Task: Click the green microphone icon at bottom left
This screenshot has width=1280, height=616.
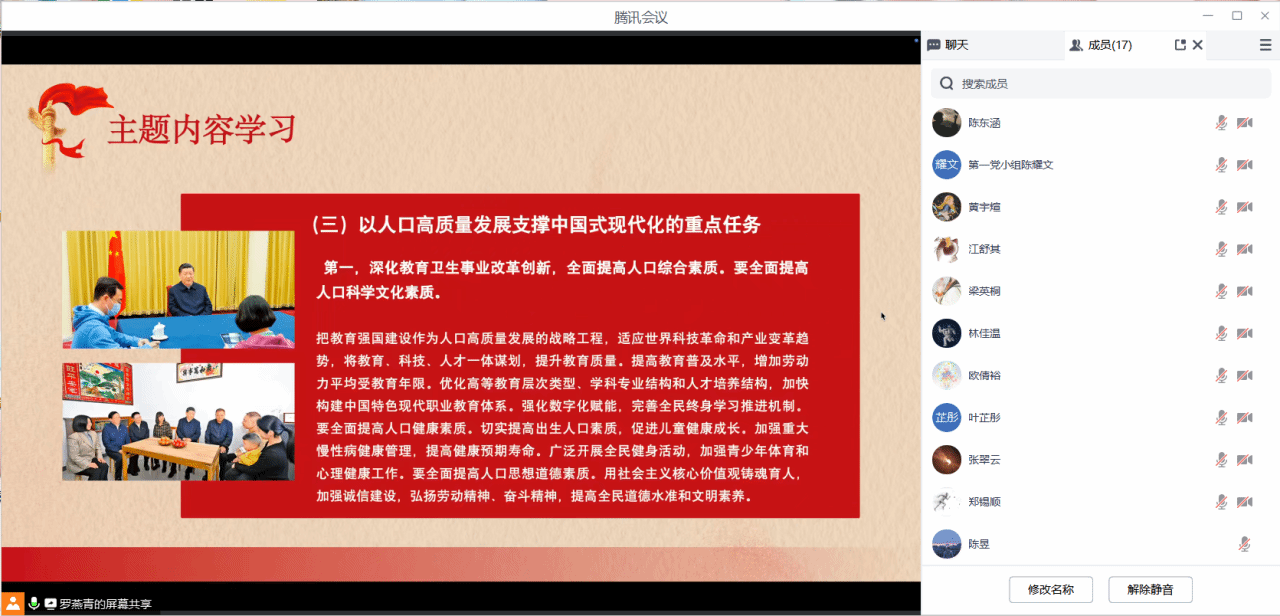Action: (34, 603)
